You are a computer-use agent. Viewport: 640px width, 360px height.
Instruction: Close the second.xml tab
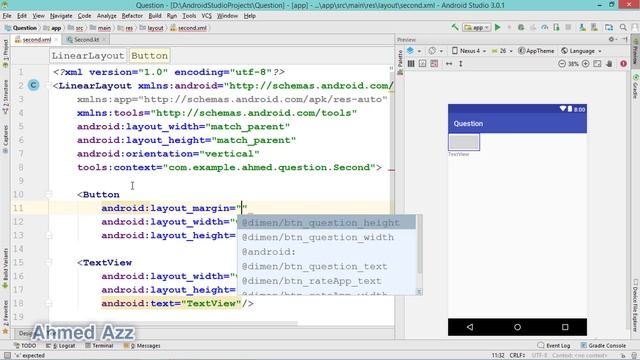[56, 40]
